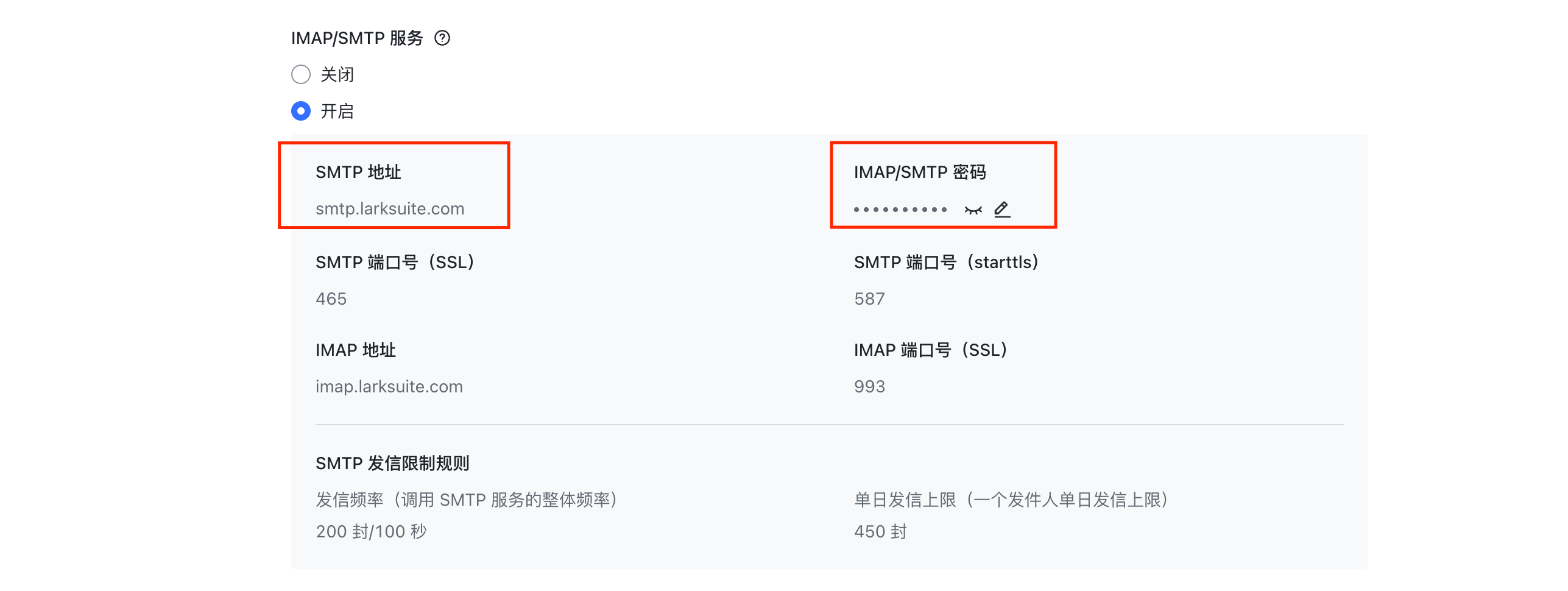Click the IMAP SSL port value 993
This screenshot has width=1568, height=591.
tap(870, 387)
